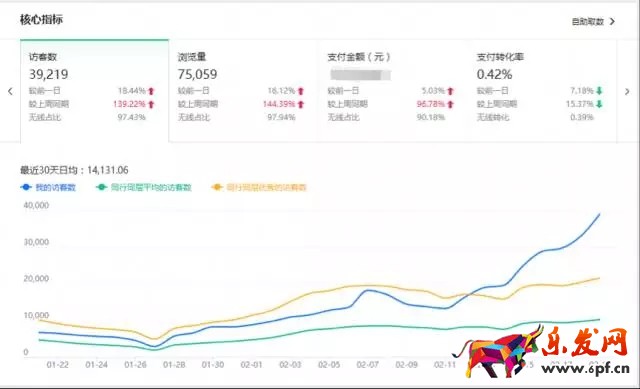This screenshot has width=640, height=389.
Task: Click the right carousel arrow for metrics
Action: (x=627, y=91)
